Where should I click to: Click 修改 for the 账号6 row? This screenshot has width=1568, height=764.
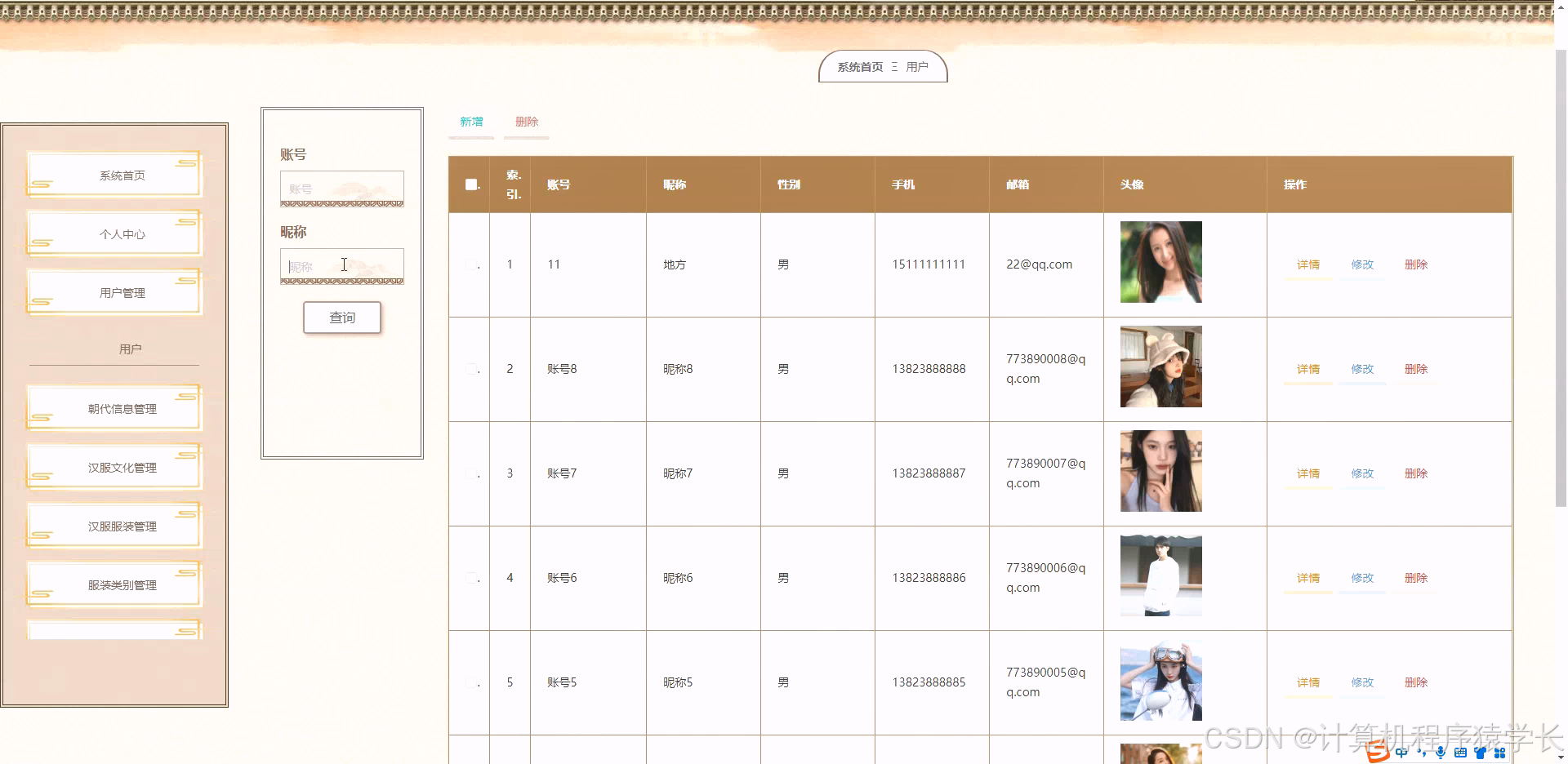(1362, 578)
